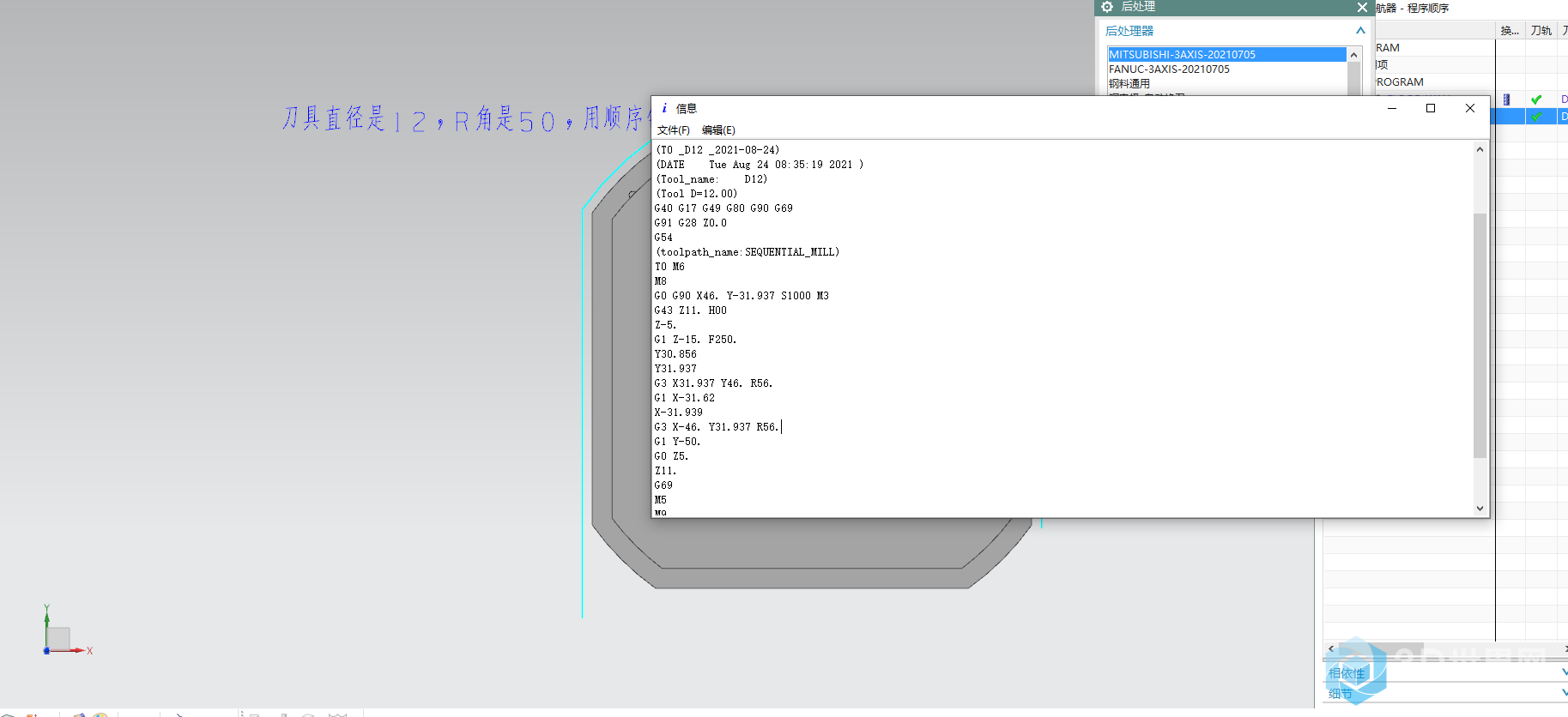The width and height of the screenshot is (1568, 717).
Task: Close the 信息 window
Action: point(1470,108)
